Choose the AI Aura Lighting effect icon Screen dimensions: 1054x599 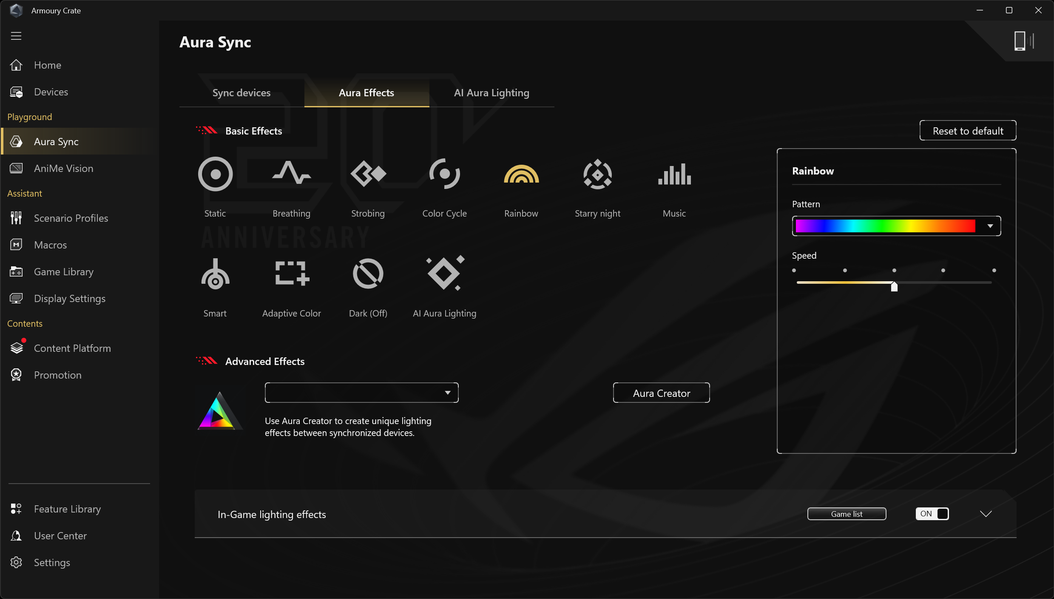click(x=445, y=273)
